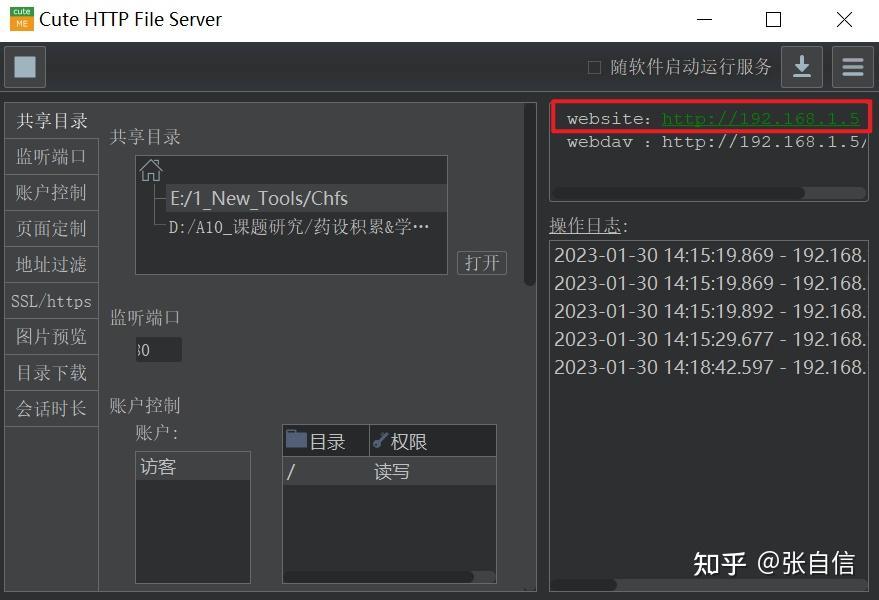Click the Cute HTTP File Server app icon
Screen dimensions: 879x600
21,19
